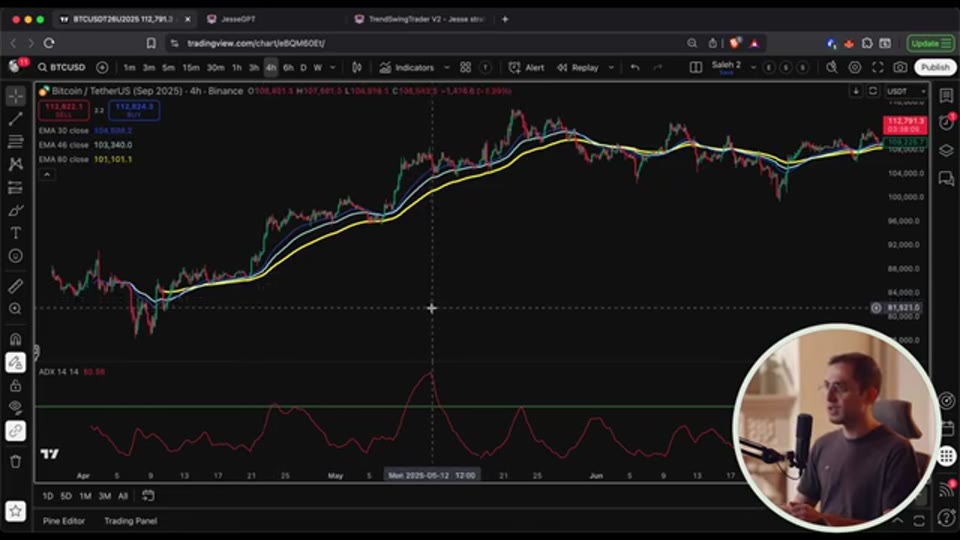Screen dimensions: 960x540
Task: Open favorites star toolbar button
Action: (15, 511)
